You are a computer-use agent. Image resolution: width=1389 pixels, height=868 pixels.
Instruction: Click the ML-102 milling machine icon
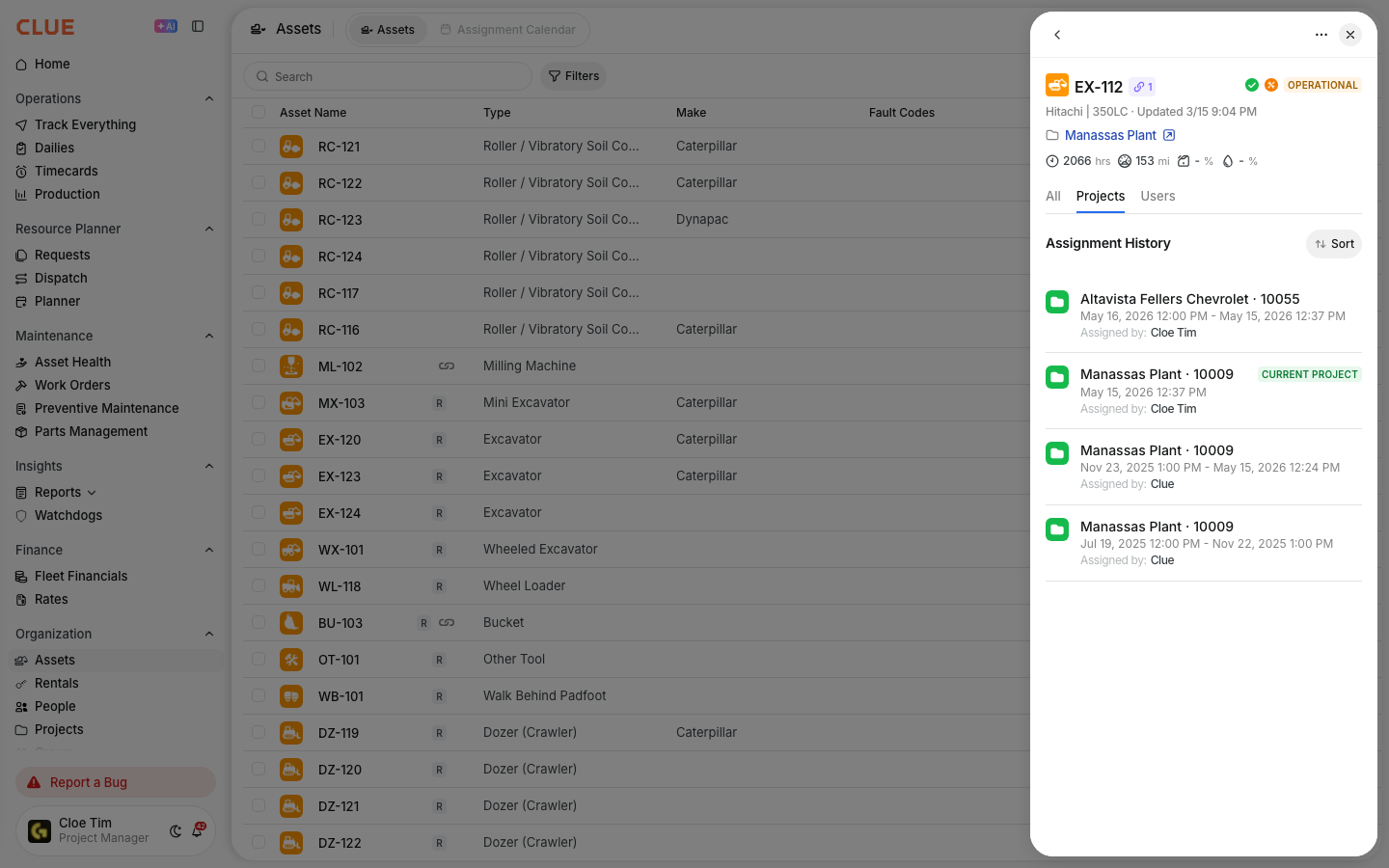291,366
